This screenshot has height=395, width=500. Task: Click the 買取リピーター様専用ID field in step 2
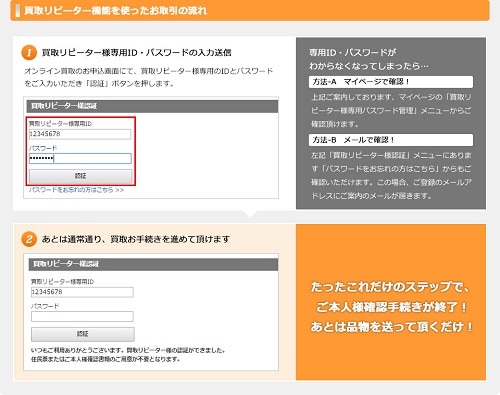(82, 292)
